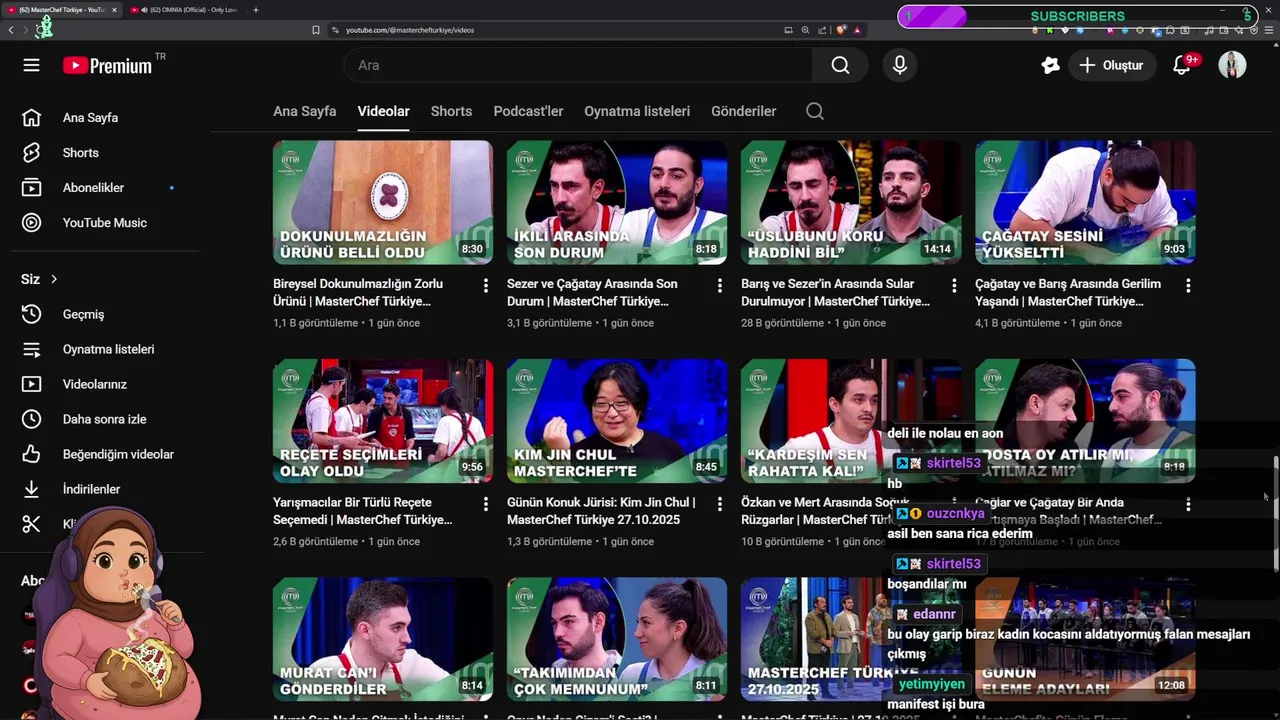Open options for Barış ve Sezer'in video
This screenshot has width=1280, height=720.
click(x=954, y=286)
